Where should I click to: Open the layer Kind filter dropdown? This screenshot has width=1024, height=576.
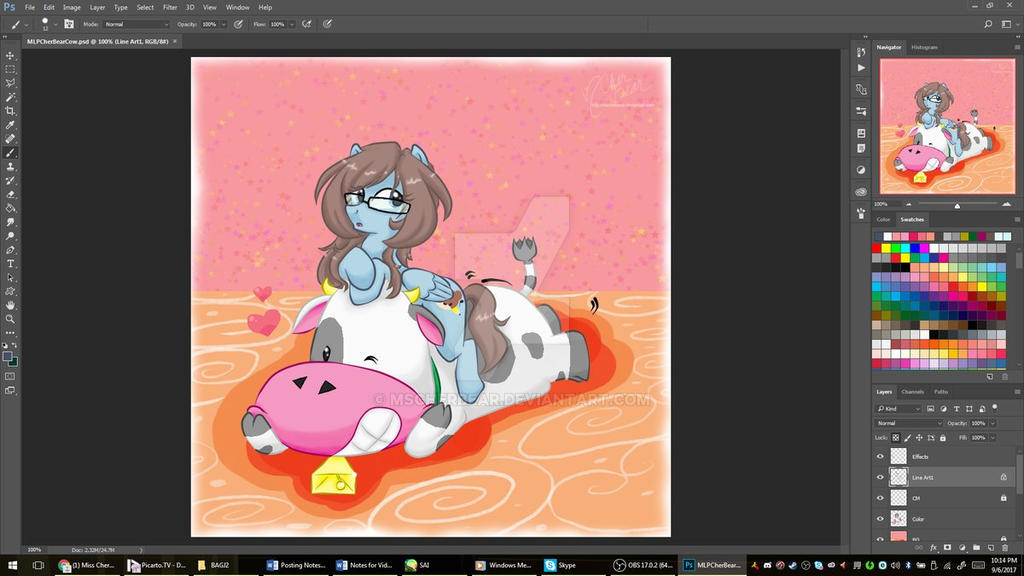tap(901, 409)
